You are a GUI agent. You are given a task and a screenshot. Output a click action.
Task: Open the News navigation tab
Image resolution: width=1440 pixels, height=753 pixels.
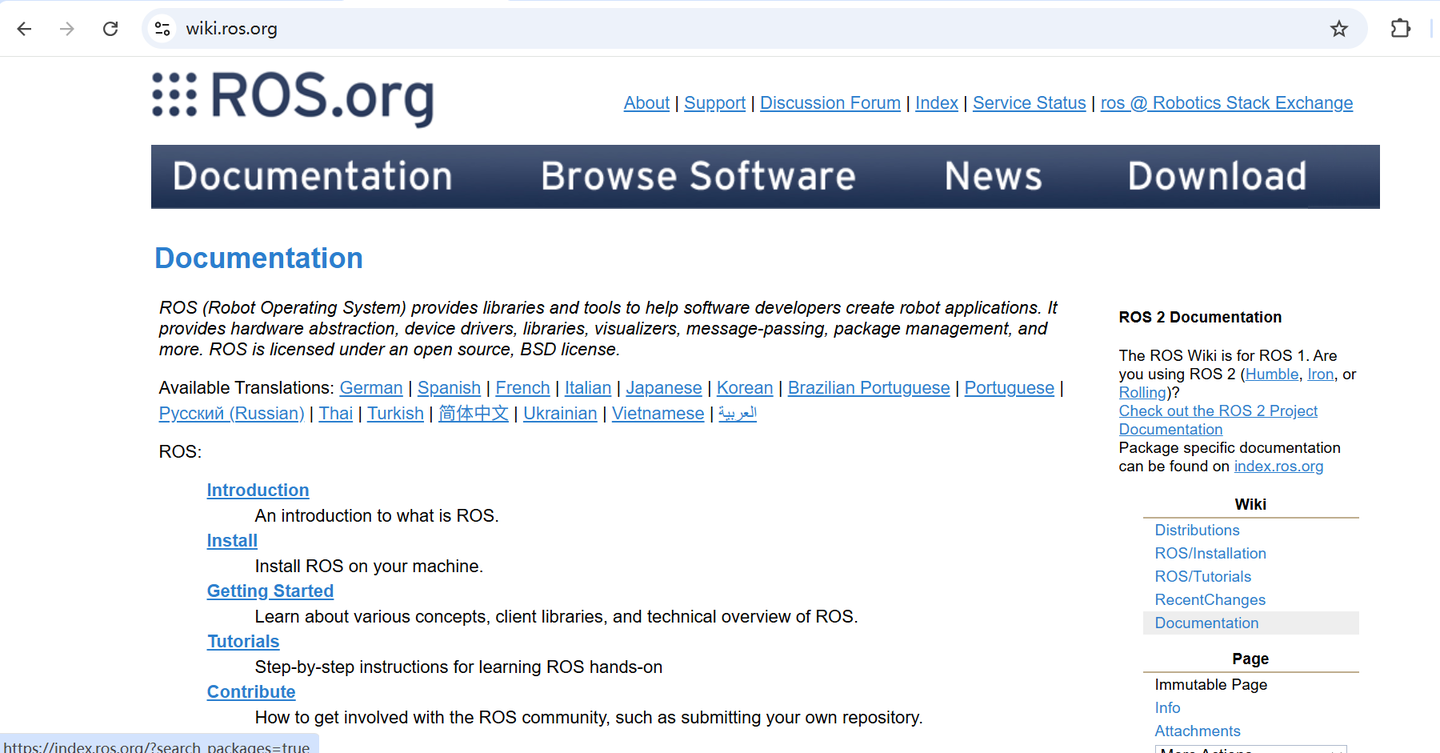click(993, 177)
